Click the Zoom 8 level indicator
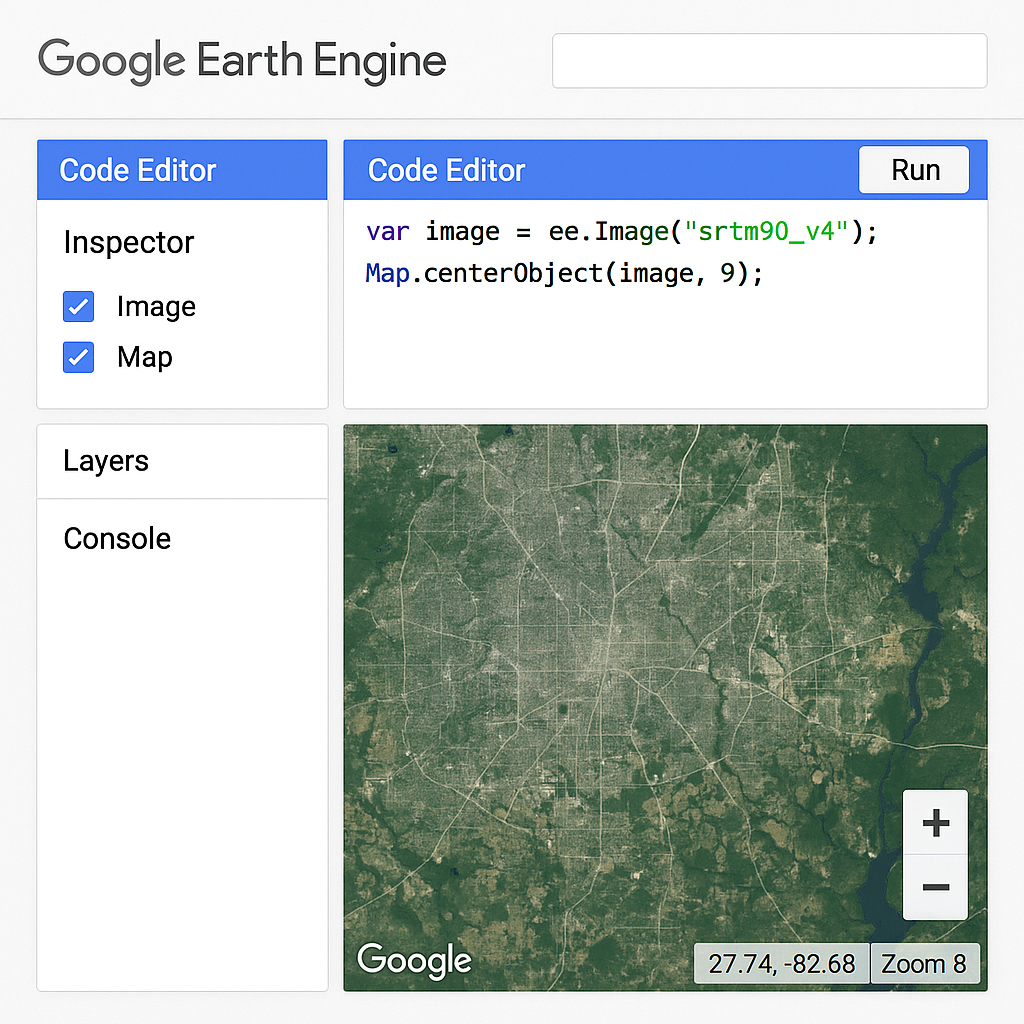 point(924,964)
